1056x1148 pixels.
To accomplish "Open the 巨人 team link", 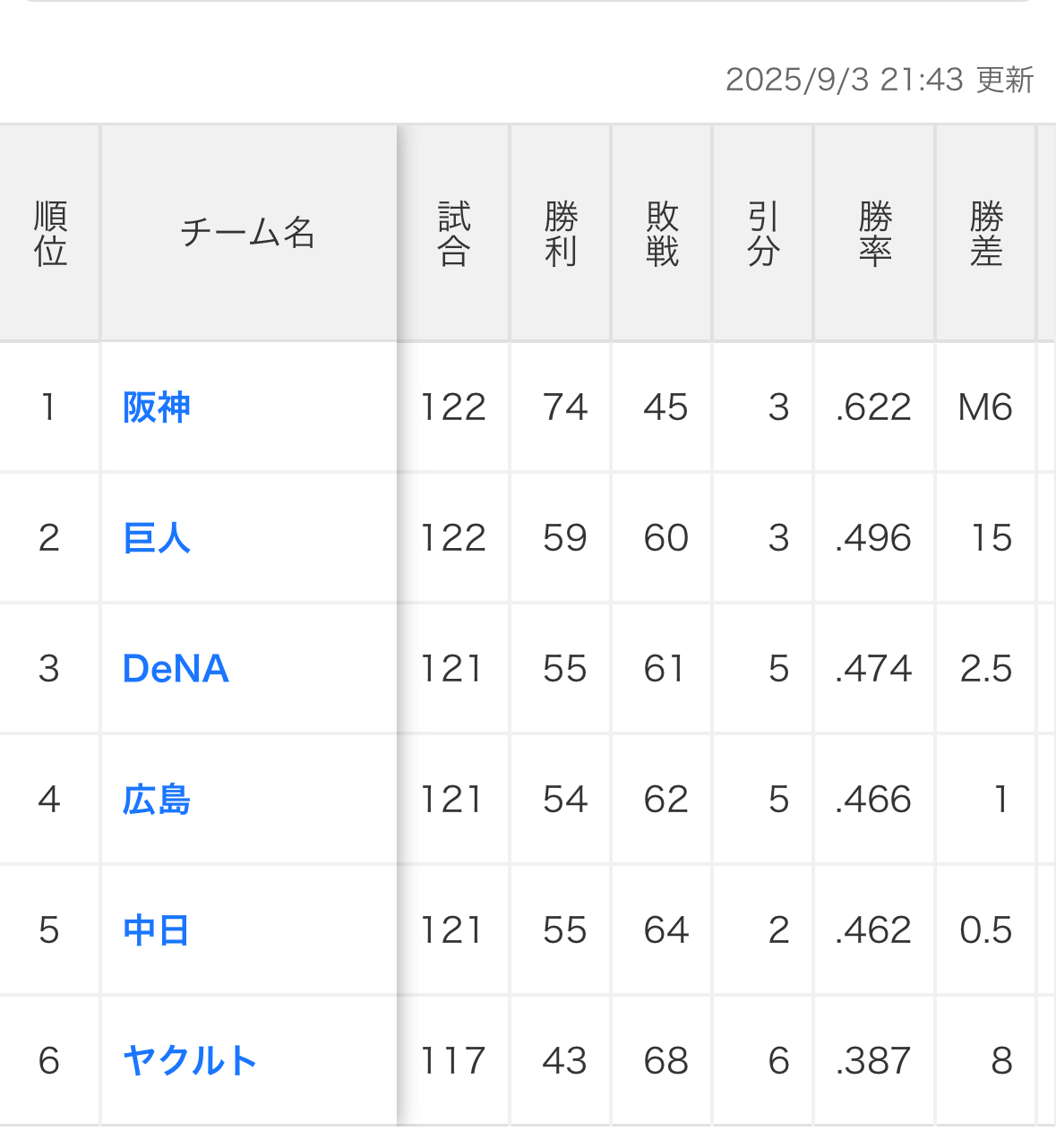I will pos(157,538).
